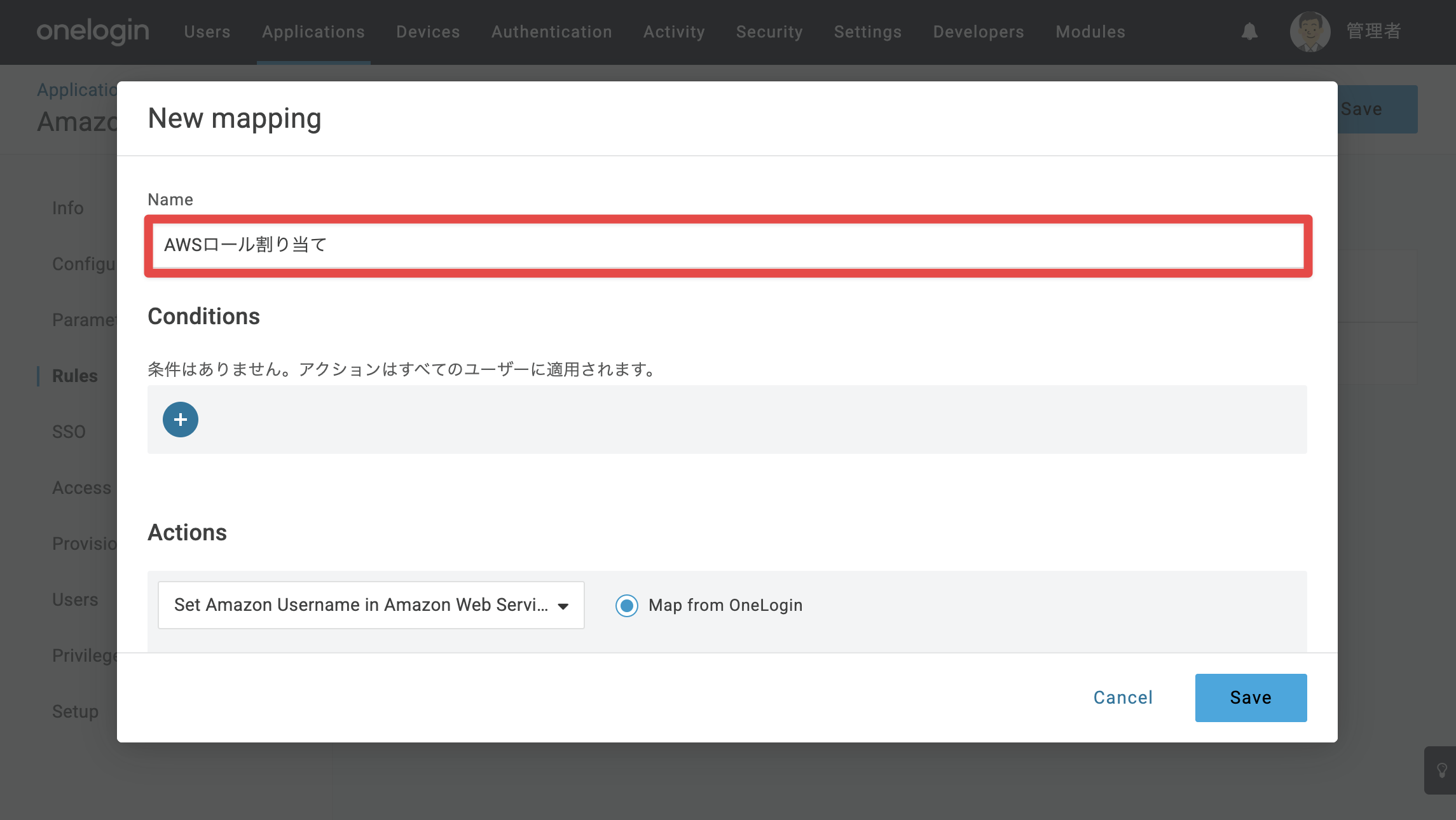
Task: Save the new mapping
Action: 1251,698
